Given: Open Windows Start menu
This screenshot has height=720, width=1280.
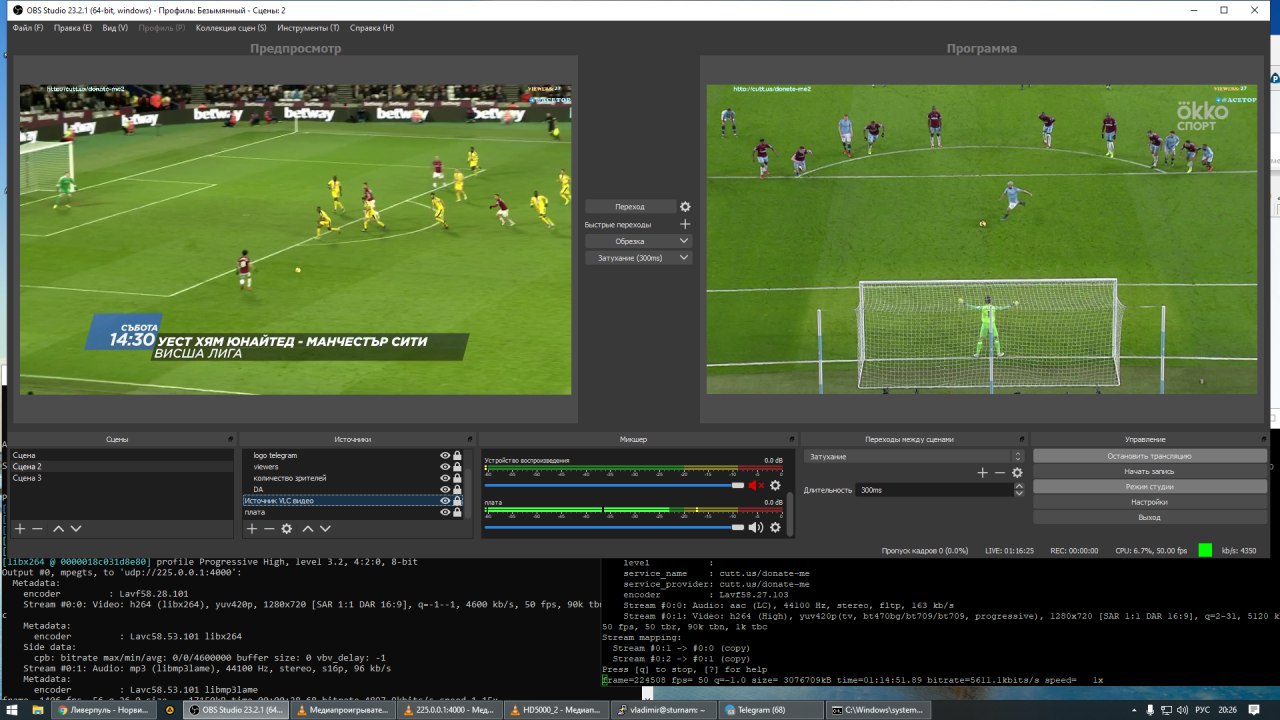Looking at the screenshot, I should [12, 710].
